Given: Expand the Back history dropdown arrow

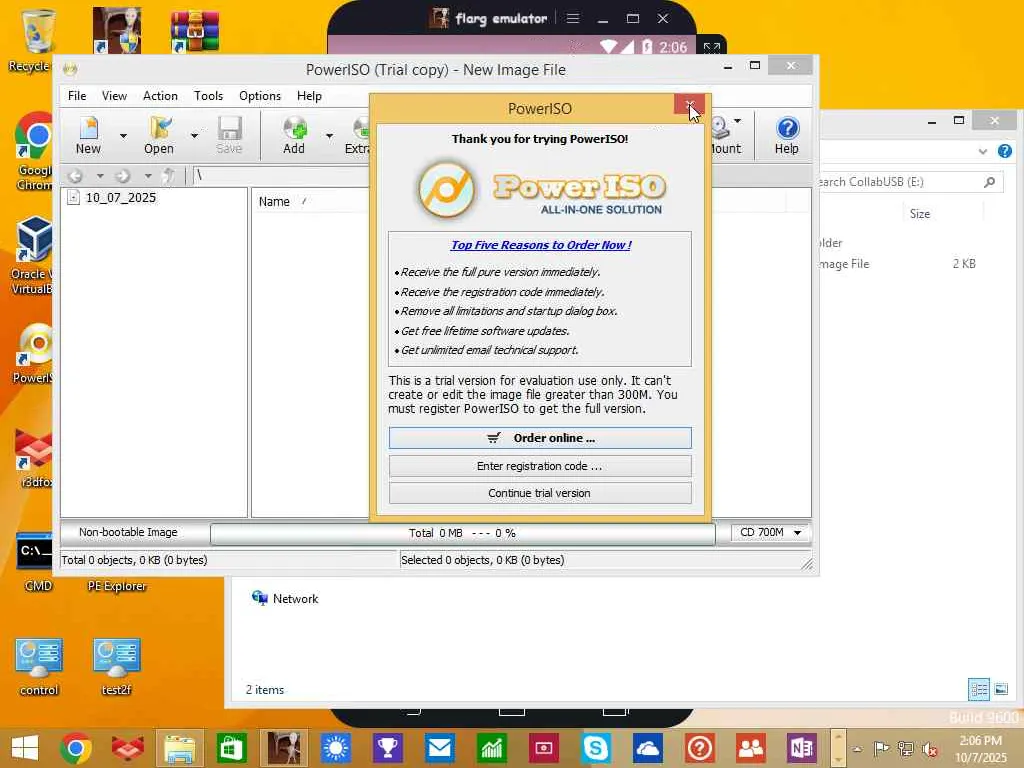Looking at the screenshot, I should (x=100, y=176).
